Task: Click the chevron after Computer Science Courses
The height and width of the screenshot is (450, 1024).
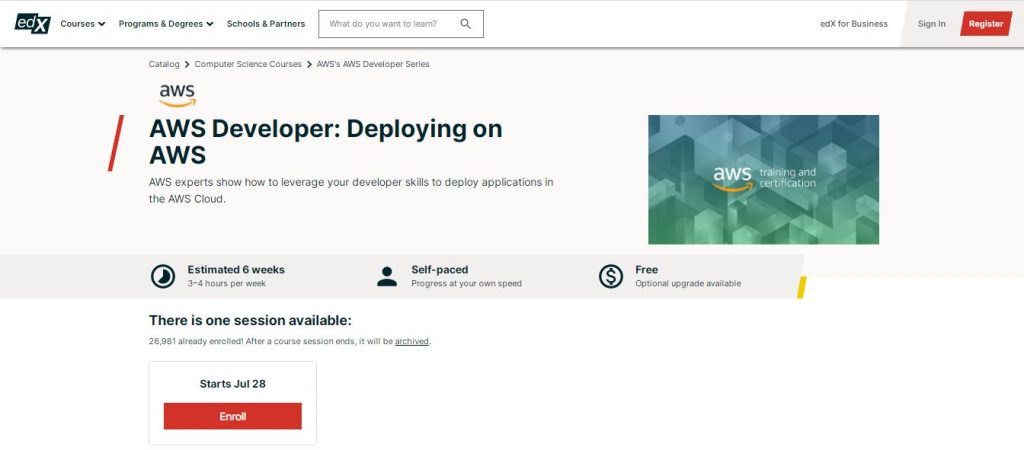Action: (309, 64)
